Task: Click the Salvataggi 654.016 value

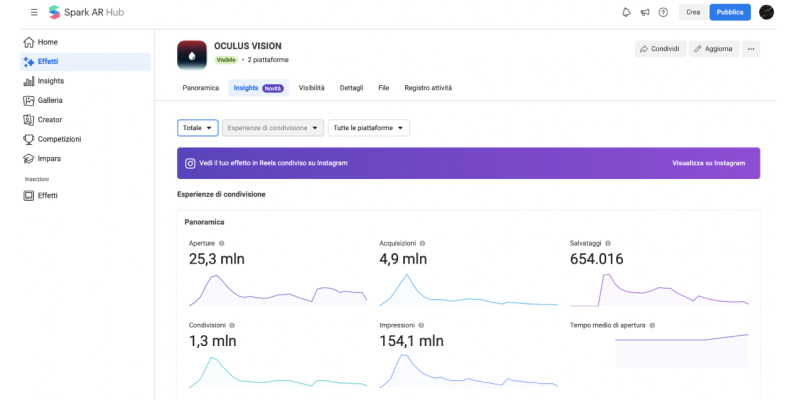Action: tap(596, 259)
